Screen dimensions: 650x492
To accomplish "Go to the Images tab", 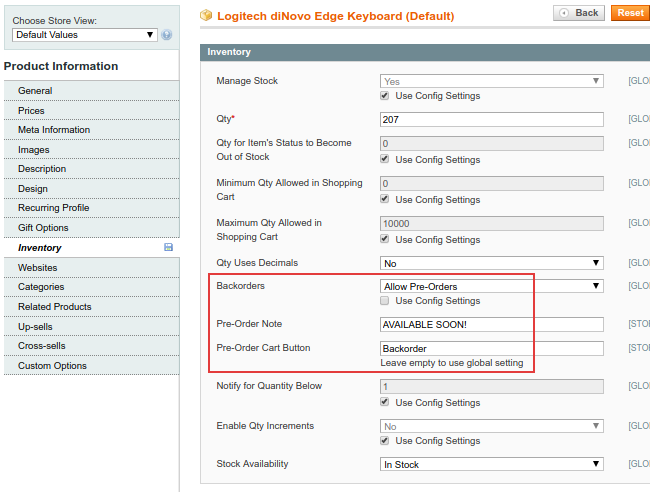I will 34,150.
